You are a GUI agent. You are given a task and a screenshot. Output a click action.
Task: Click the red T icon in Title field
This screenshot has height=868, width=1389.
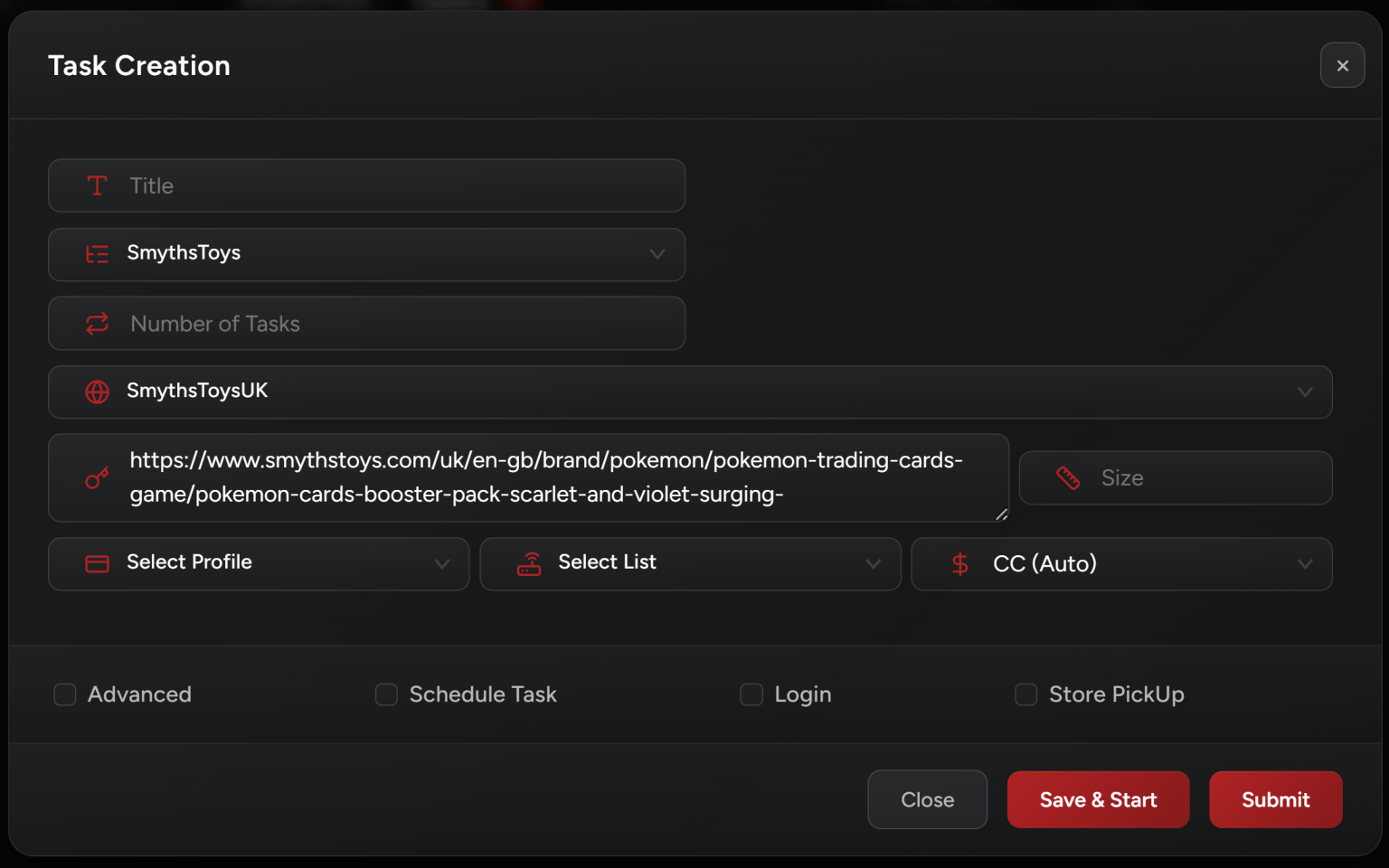pyautogui.click(x=97, y=185)
